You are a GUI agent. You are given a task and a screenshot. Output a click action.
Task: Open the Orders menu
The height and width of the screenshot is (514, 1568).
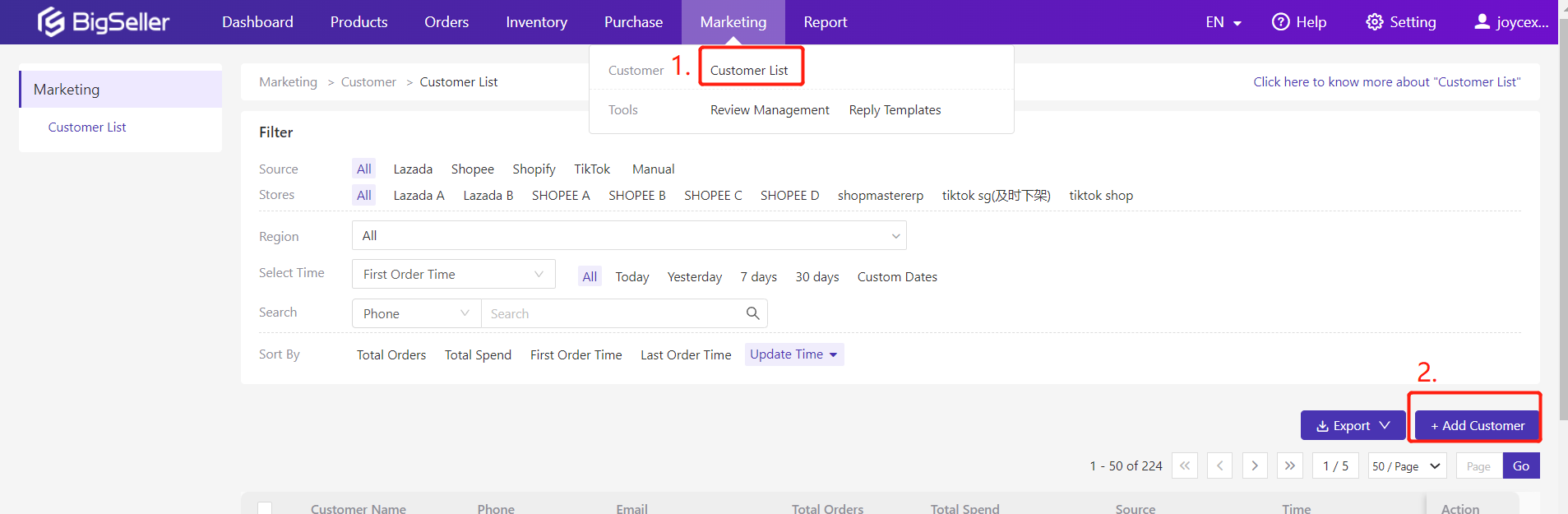446,22
